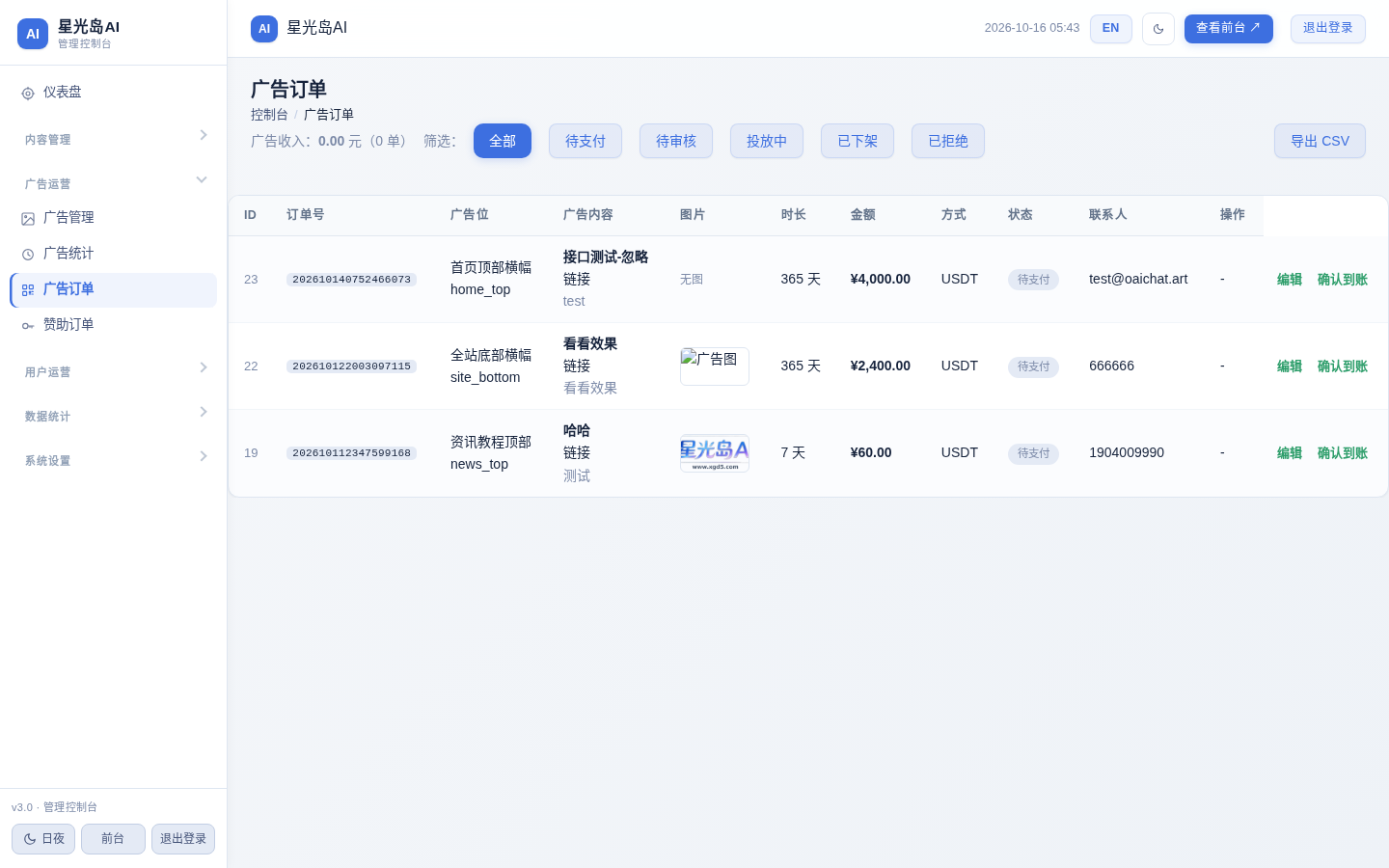
Task: Open 广告管理 in the sidebar
Action: pos(113,218)
